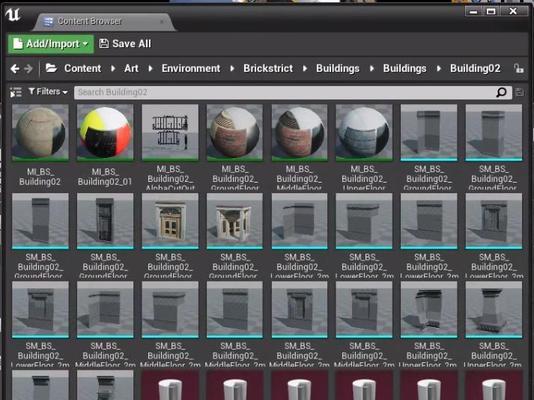
Task: Select the ground floor corner arch mesh thumbnail
Action: click(235, 221)
